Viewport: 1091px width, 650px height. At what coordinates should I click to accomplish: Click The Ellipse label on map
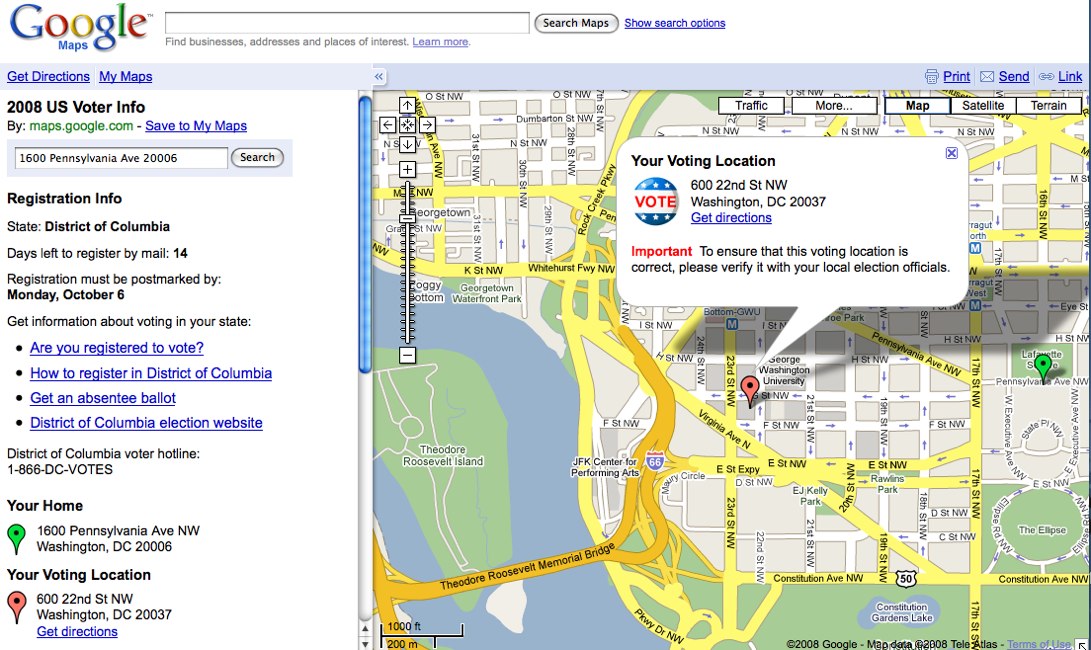[x=1042, y=530]
